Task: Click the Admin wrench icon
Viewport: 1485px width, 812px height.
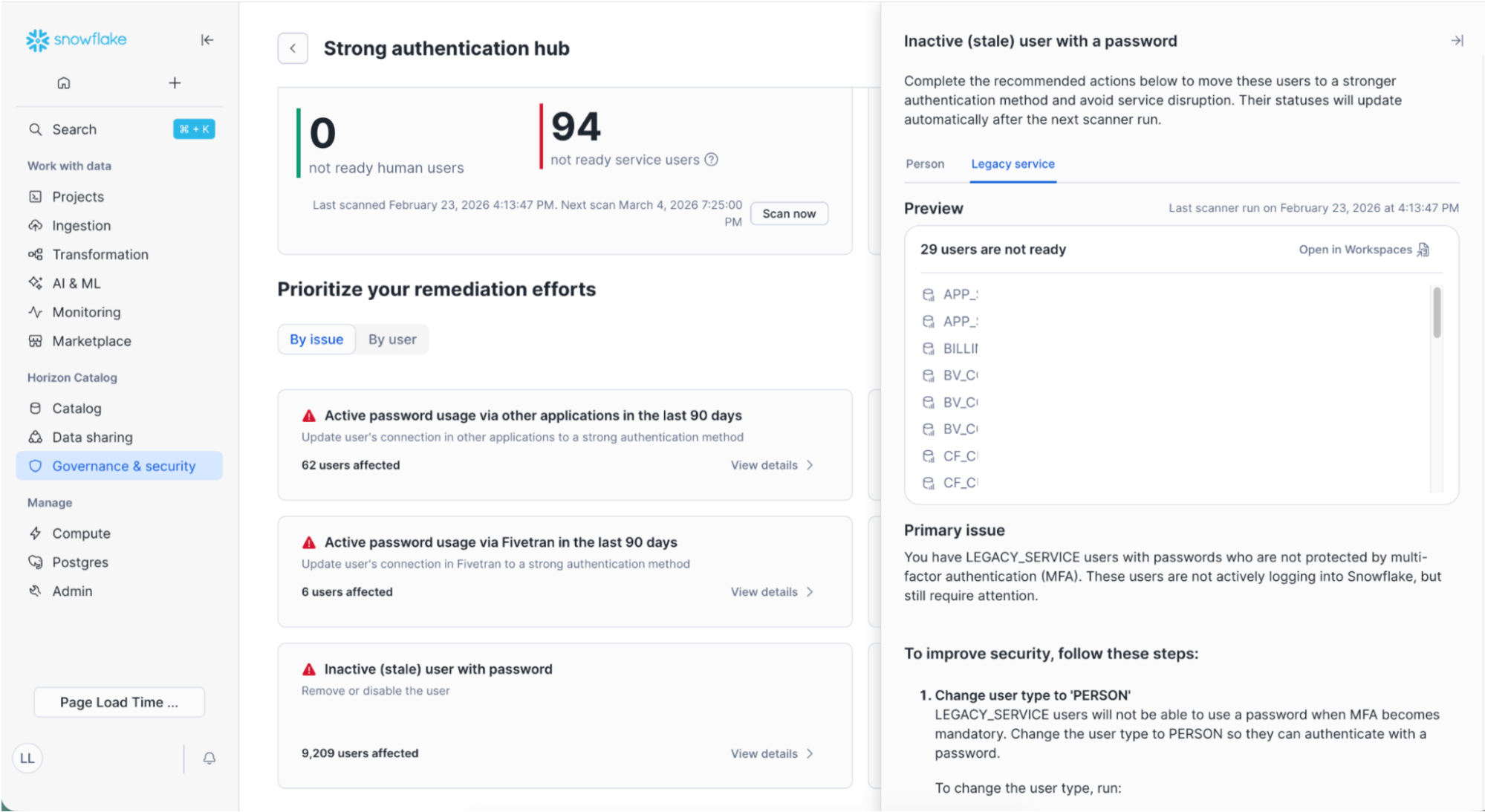Action: click(34, 591)
